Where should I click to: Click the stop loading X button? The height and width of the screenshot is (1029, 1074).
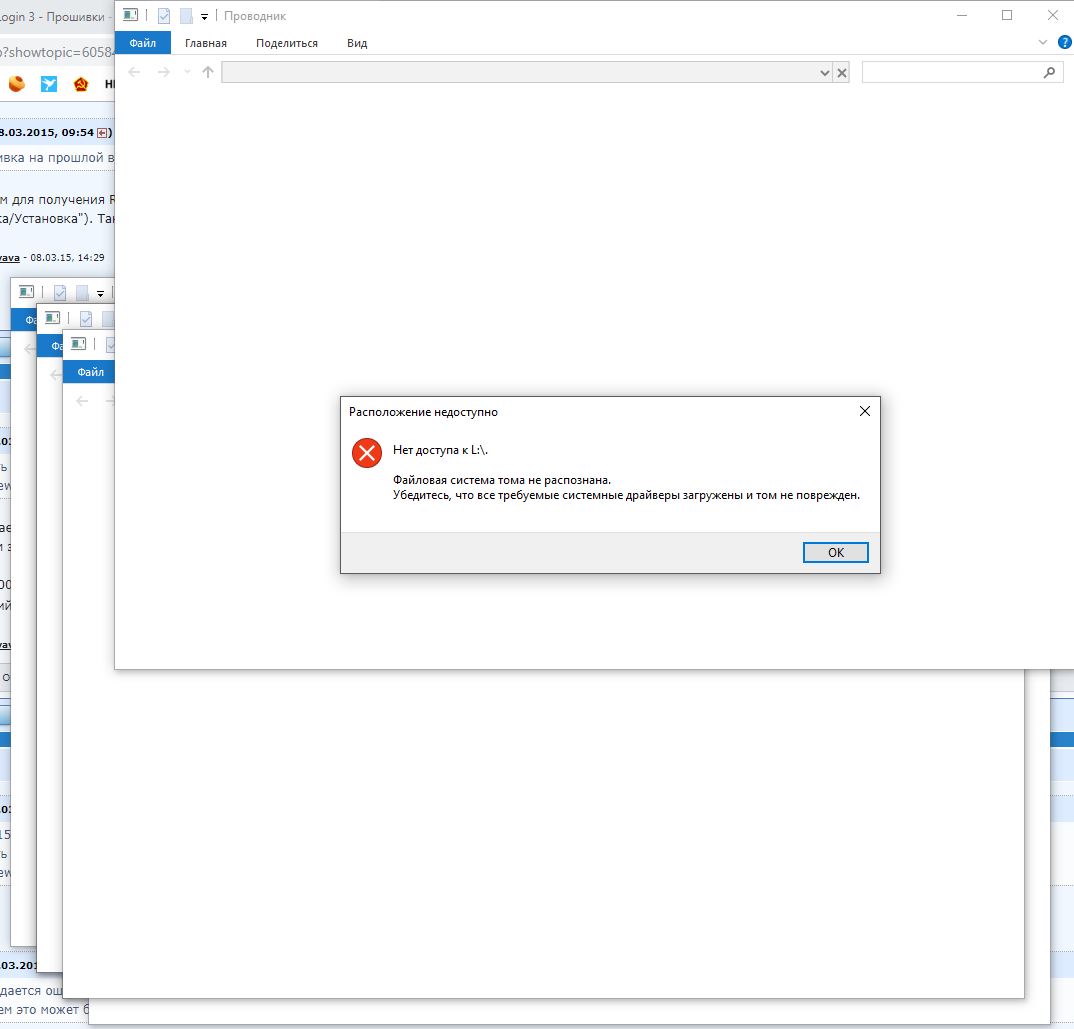tap(842, 73)
